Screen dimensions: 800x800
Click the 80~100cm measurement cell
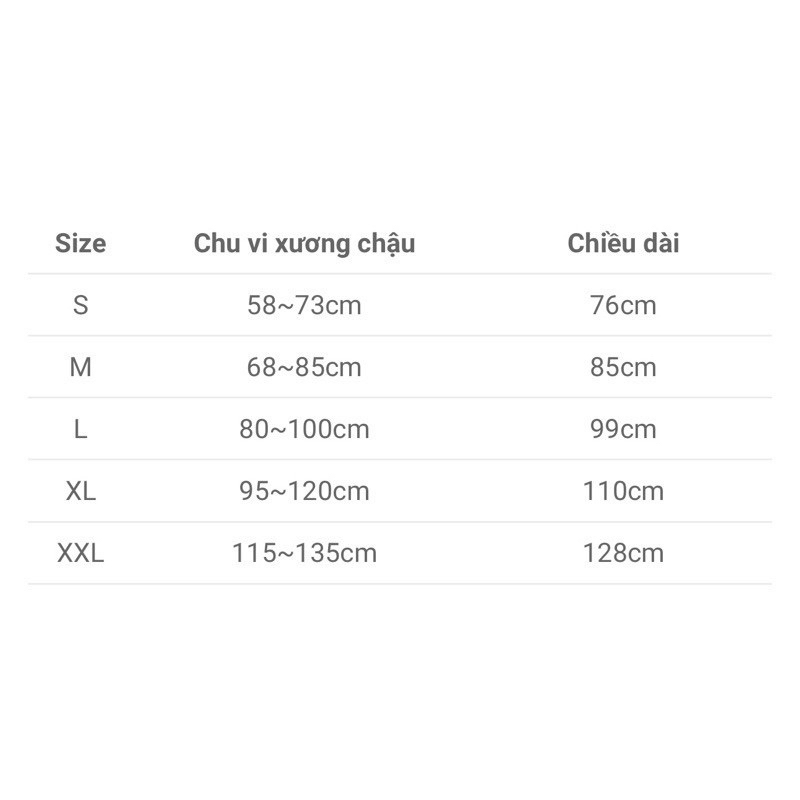click(304, 429)
